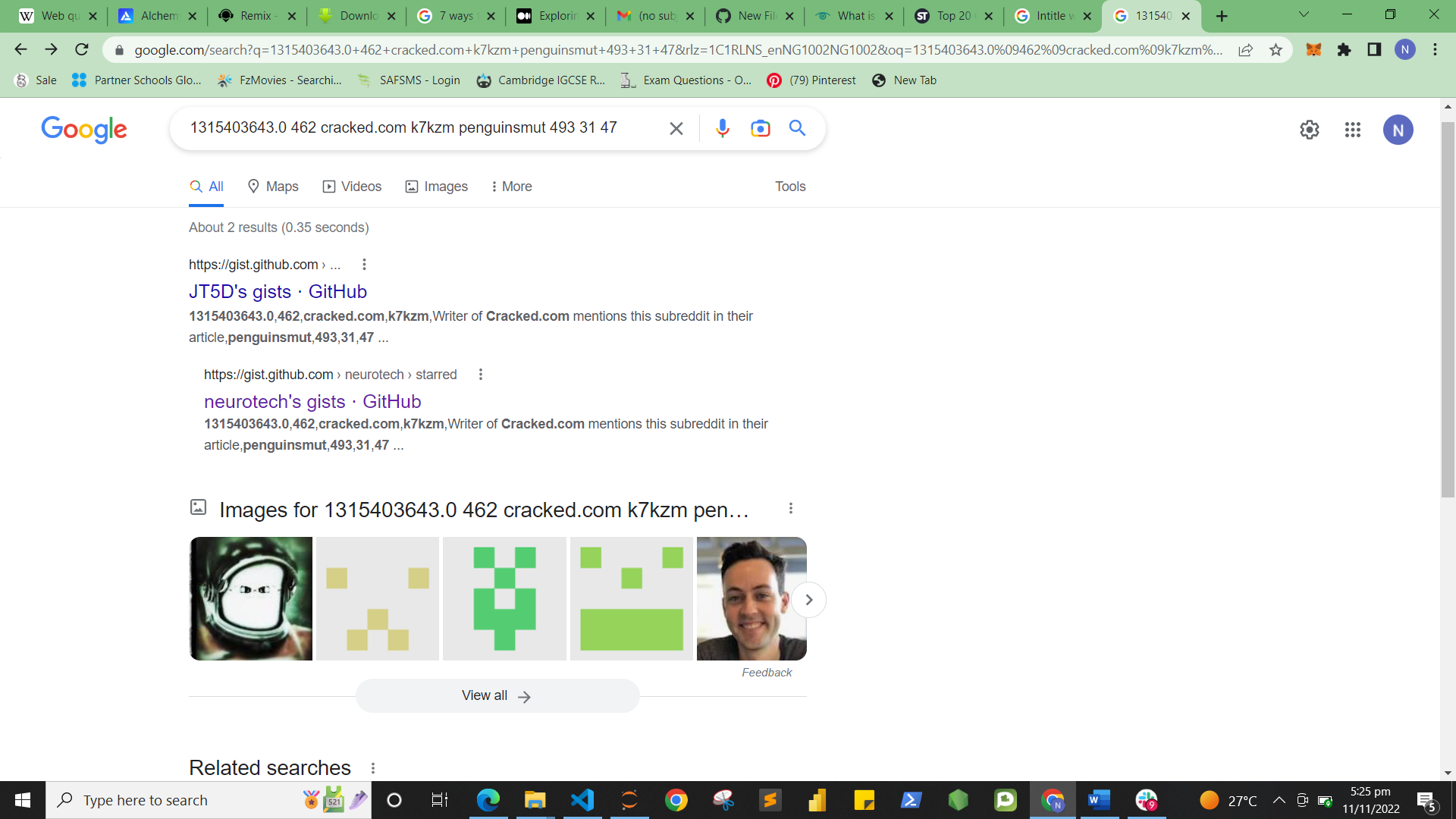The width and height of the screenshot is (1456, 819).
Task: Open the Google apps grid
Action: tap(1352, 130)
